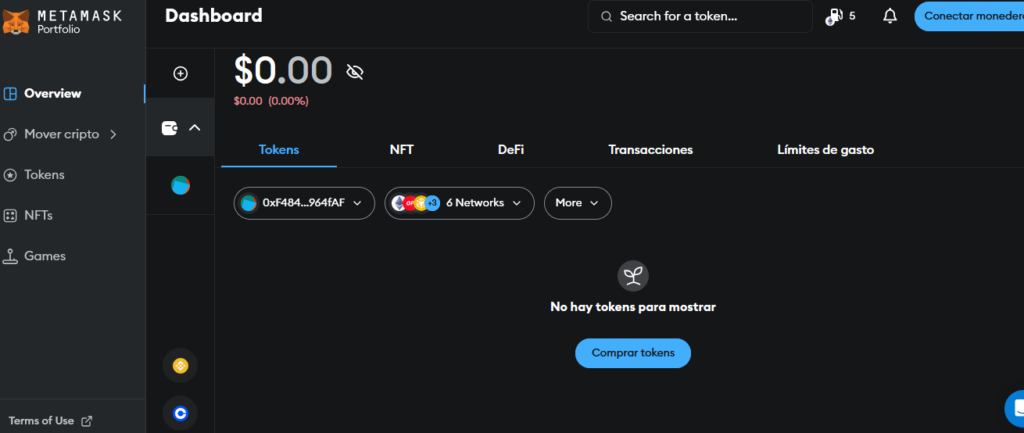Open the Coinbase wallet icon
The width and height of the screenshot is (1024, 433).
click(x=180, y=413)
